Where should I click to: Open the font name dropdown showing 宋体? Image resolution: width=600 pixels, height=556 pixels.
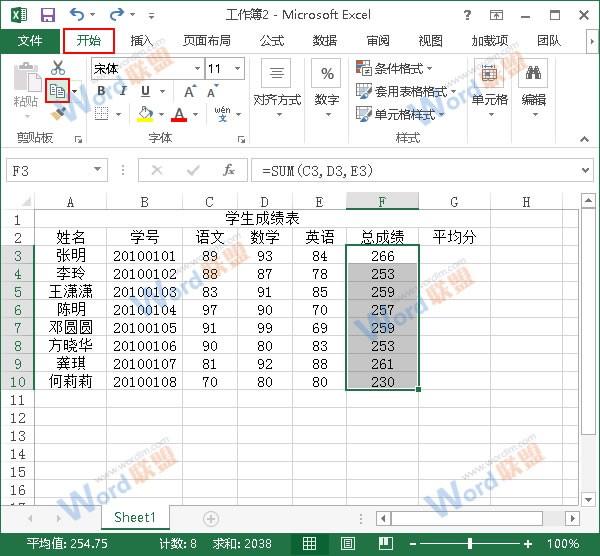(197, 68)
